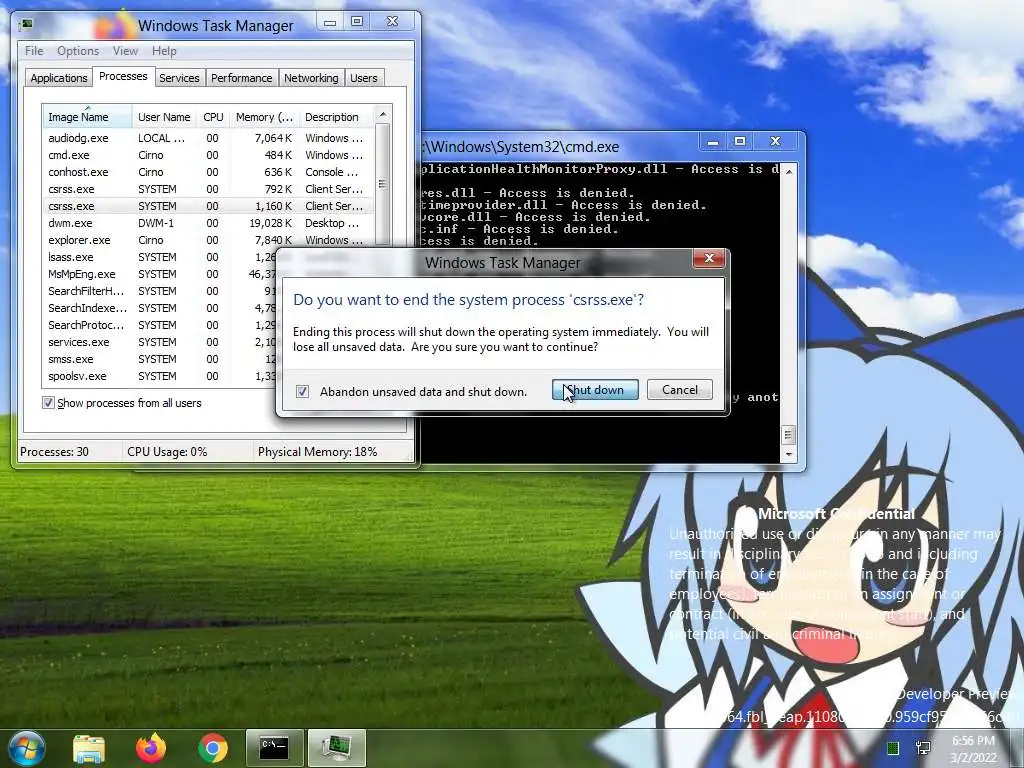The width and height of the screenshot is (1024, 768).
Task: Select the lsass.exe process row
Action: click(160, 257)
